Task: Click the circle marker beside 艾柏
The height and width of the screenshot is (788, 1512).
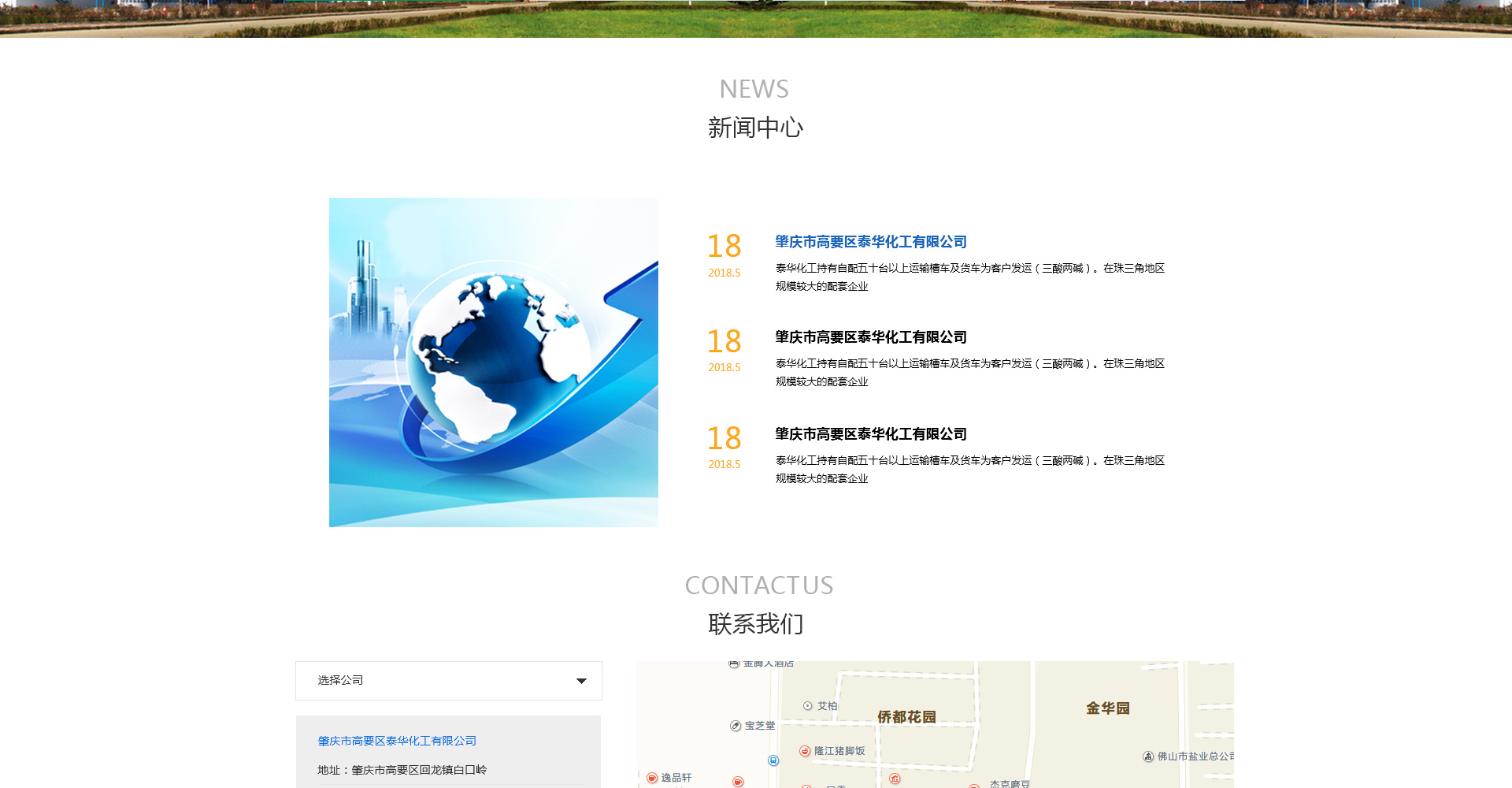Action: click(x=808, y=706)
